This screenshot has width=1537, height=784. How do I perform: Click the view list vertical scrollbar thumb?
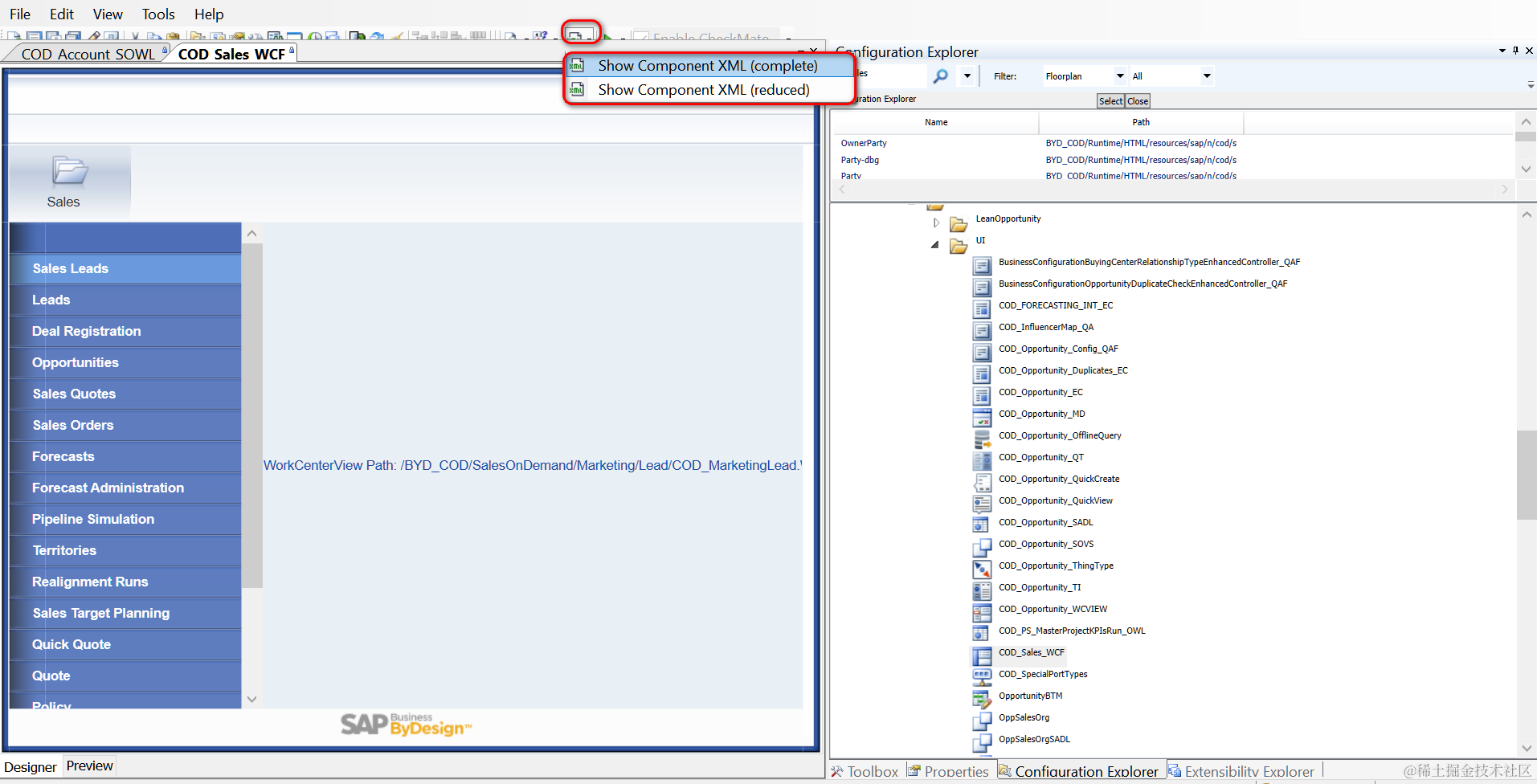[x=252, y=415]
